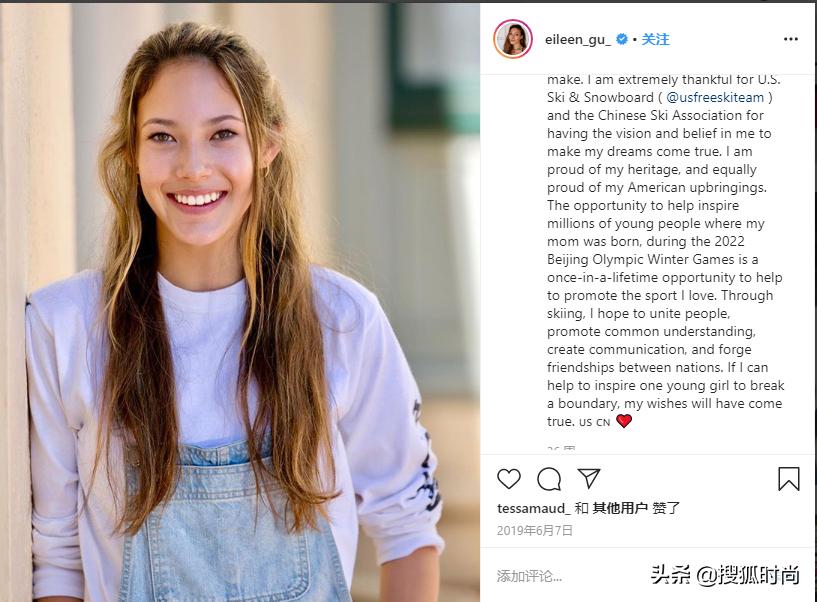Click the 头条 @搜狐时尚 watermark

point(725,575)
